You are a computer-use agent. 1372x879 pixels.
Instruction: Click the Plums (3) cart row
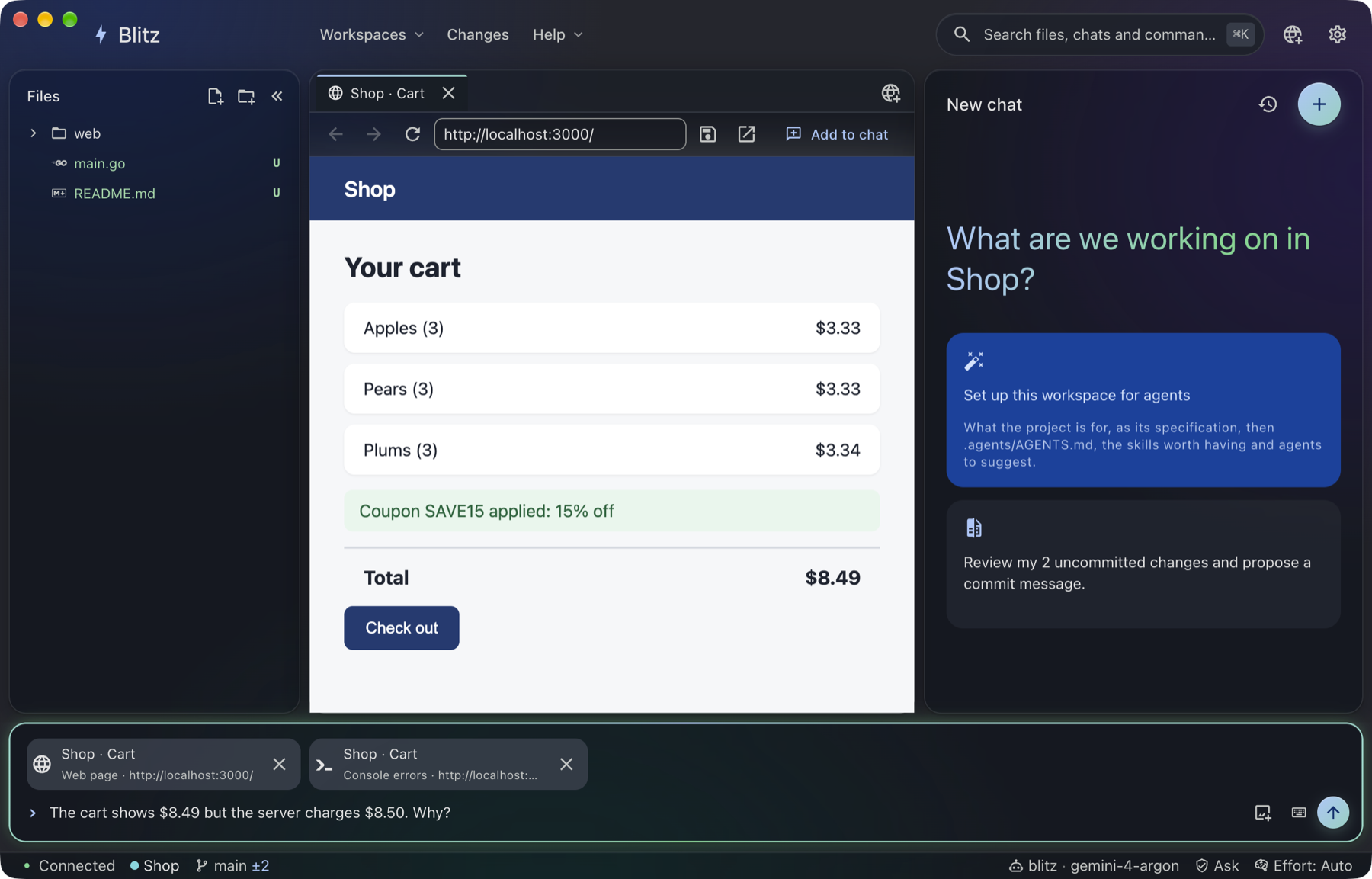click(x=611, y=450)
